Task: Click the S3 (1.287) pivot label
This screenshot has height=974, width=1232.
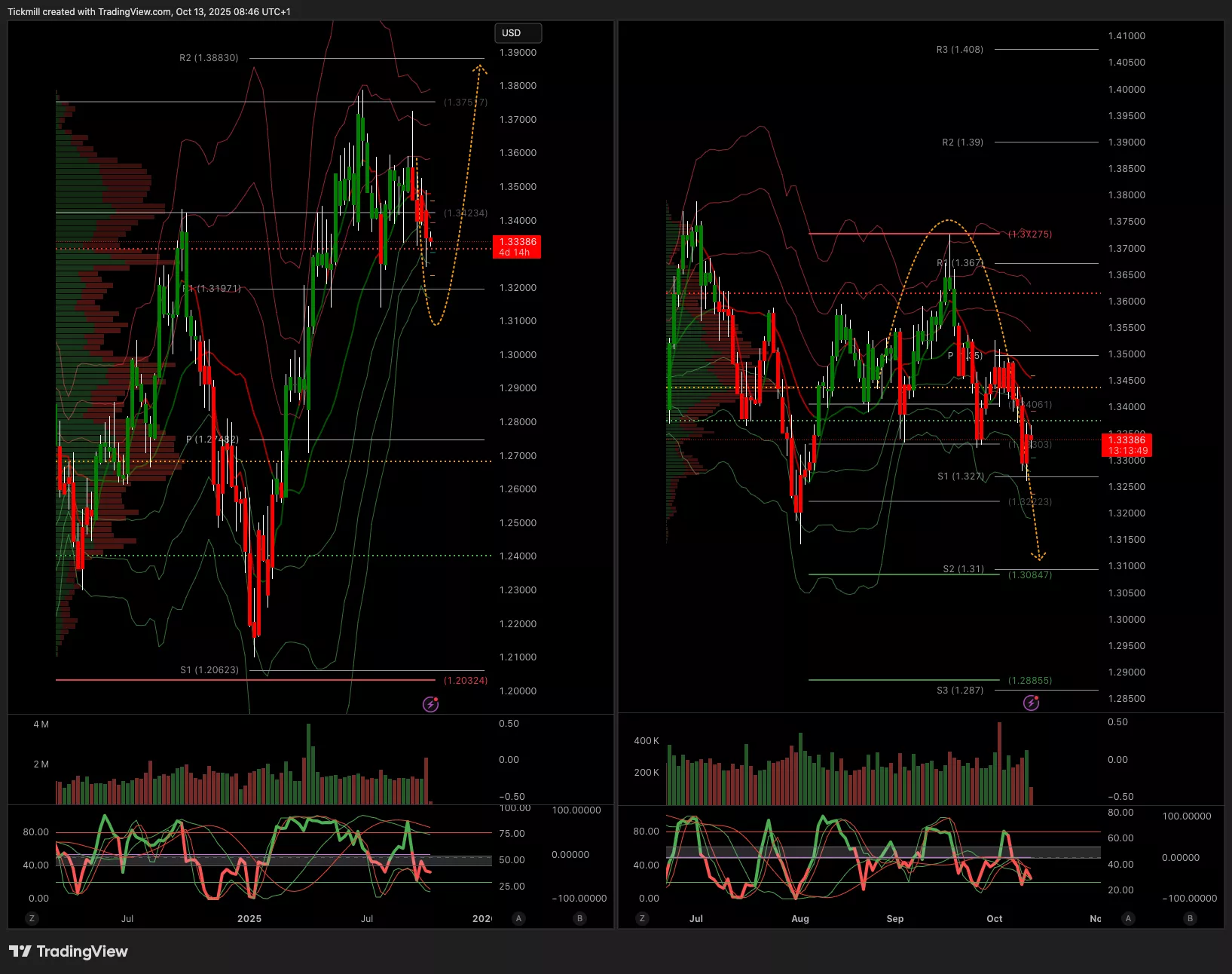Action: tap(959, 690)
